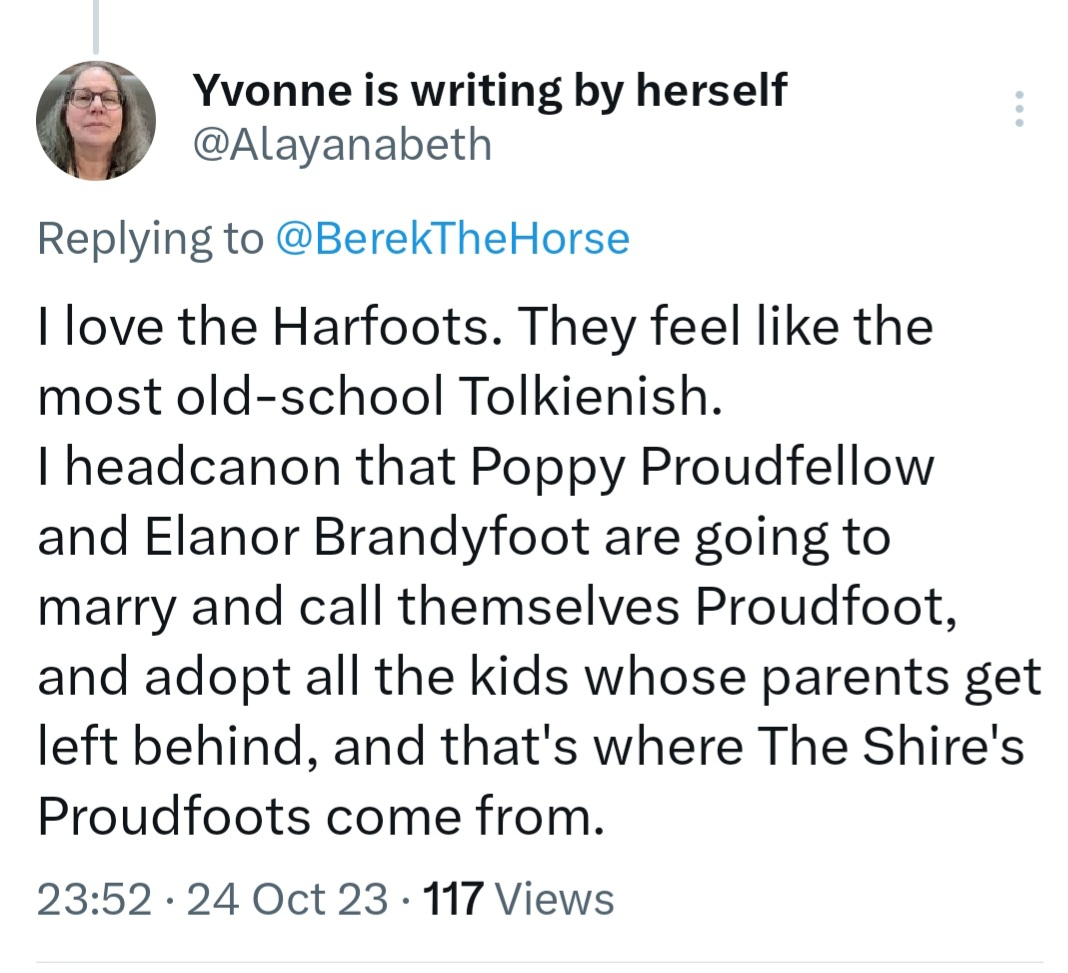Screen dimensions: 1068x973
Task: Click Yvonne's profile picture avatar
Action: click(x=96, y=121)
